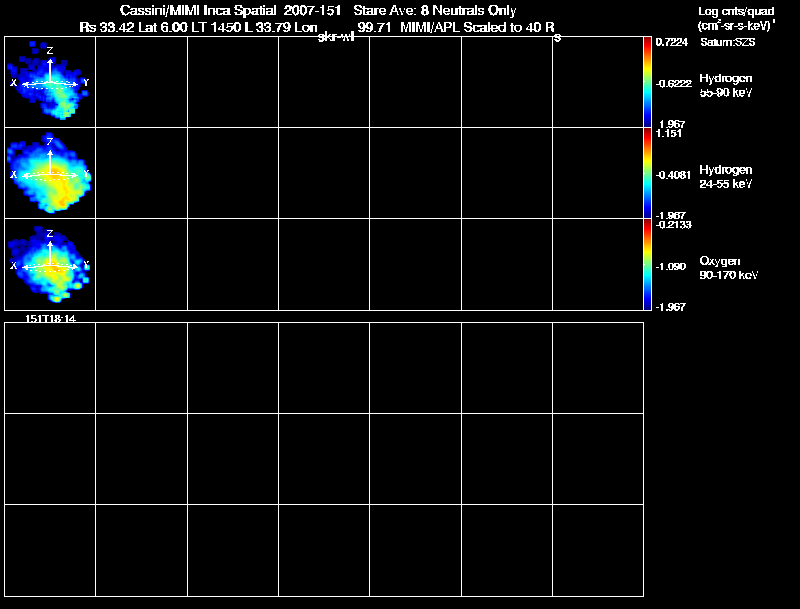Click the -0.4081 scale midpoint value
Viewport: 800px width, 609px height.
pos(673,175)
